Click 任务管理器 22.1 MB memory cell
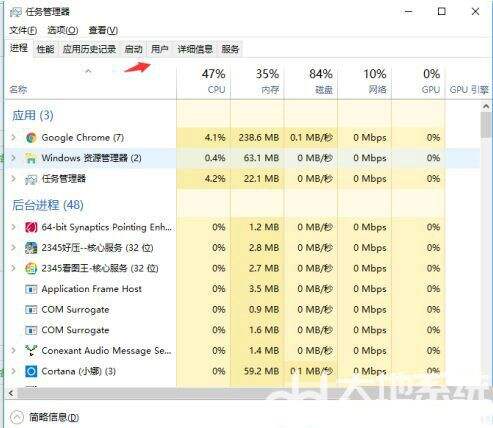The image size is (493, 428). point(257,179)
